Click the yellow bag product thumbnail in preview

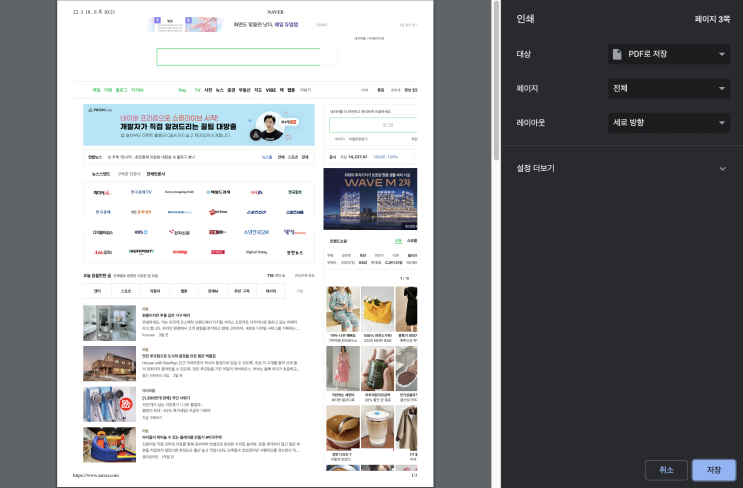pyautogui.click(x=377, y=308)
